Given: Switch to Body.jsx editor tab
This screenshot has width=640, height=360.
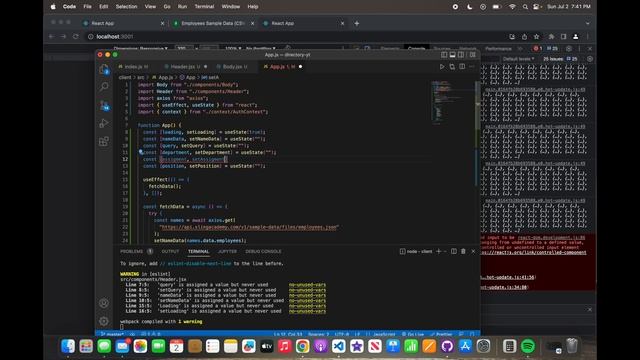Looking at the screenshot, I should click(x=235, y=67).
